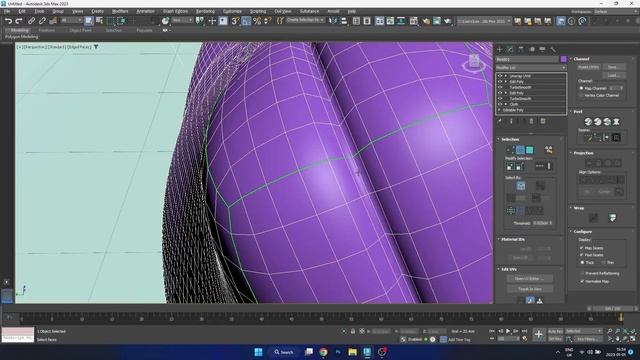Expand the Unwrap UVW modifier sub-objects
This screenshot has height=360, width=640.
click(506, 76)
